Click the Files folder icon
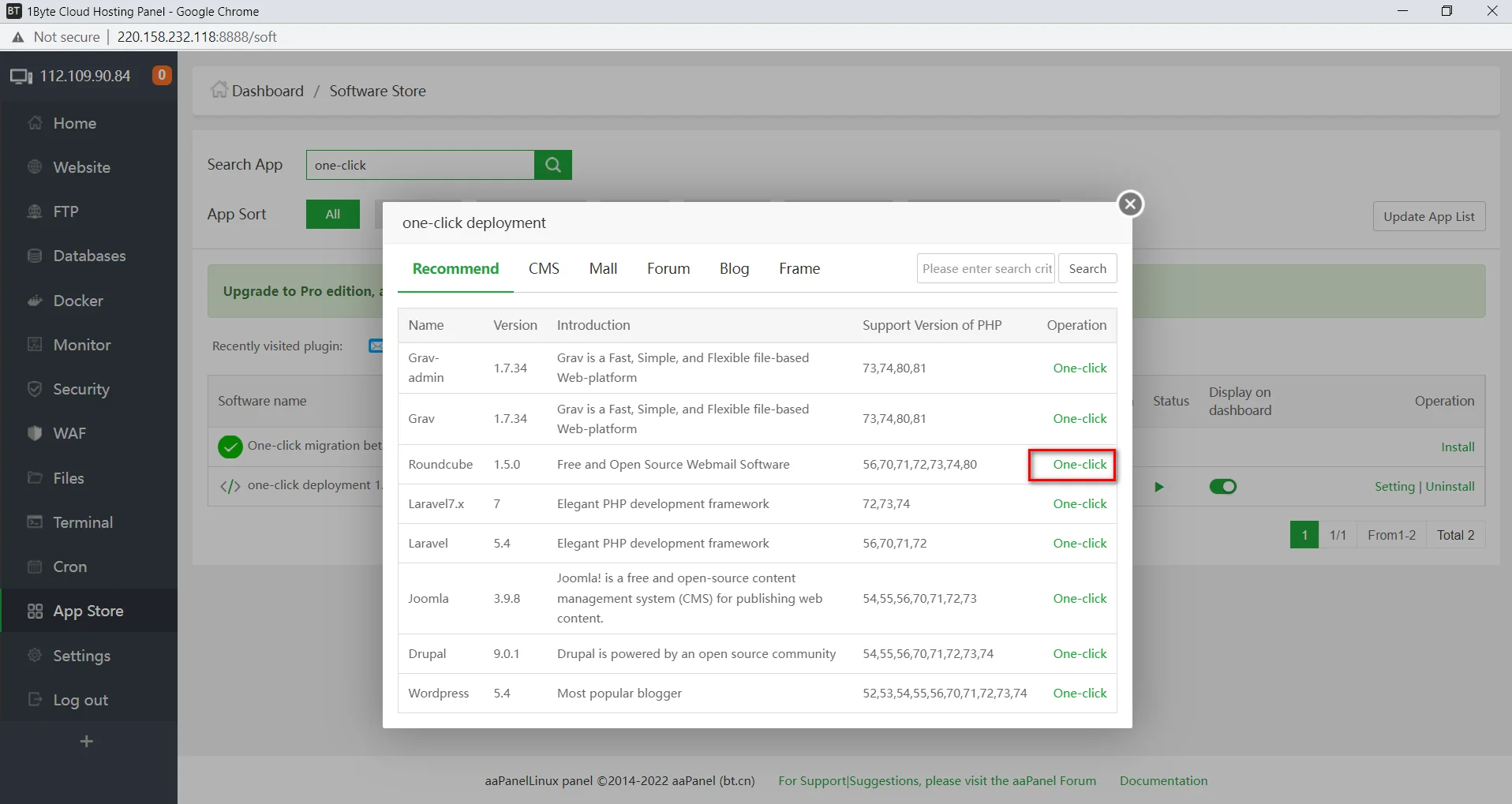 (x=35, y=478)
